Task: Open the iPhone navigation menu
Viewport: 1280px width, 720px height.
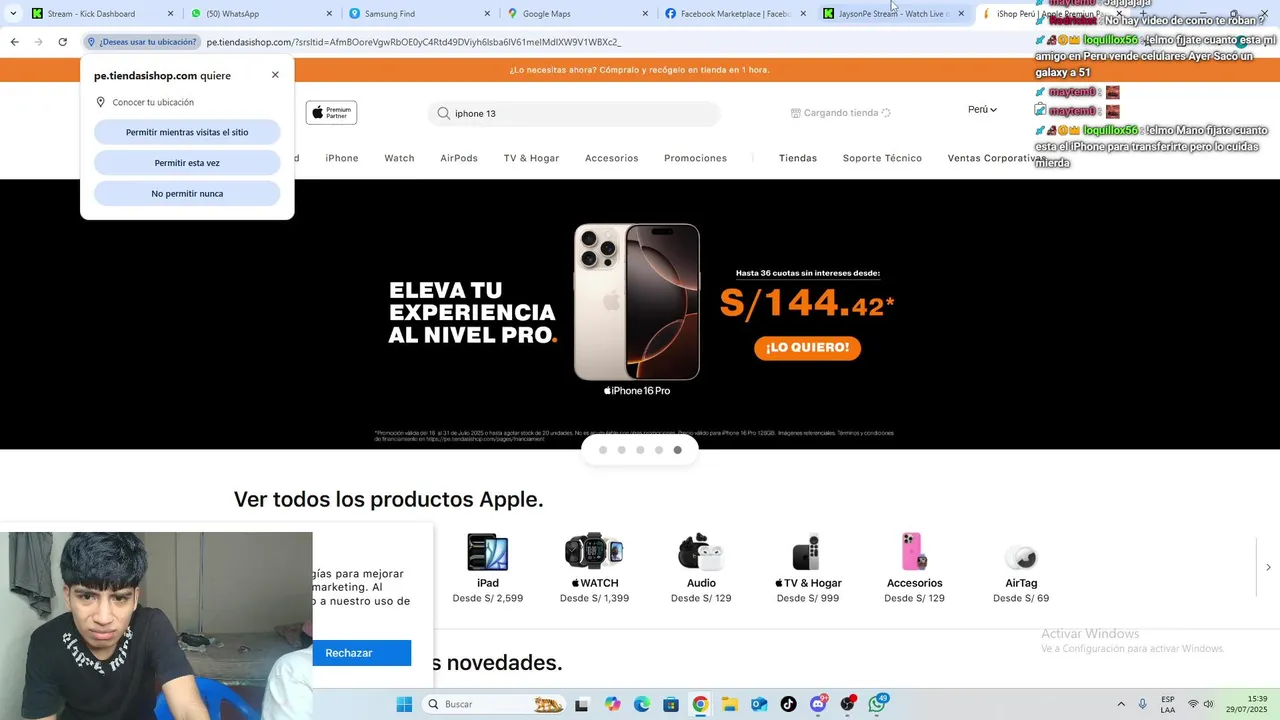Action: coord(342,158)
